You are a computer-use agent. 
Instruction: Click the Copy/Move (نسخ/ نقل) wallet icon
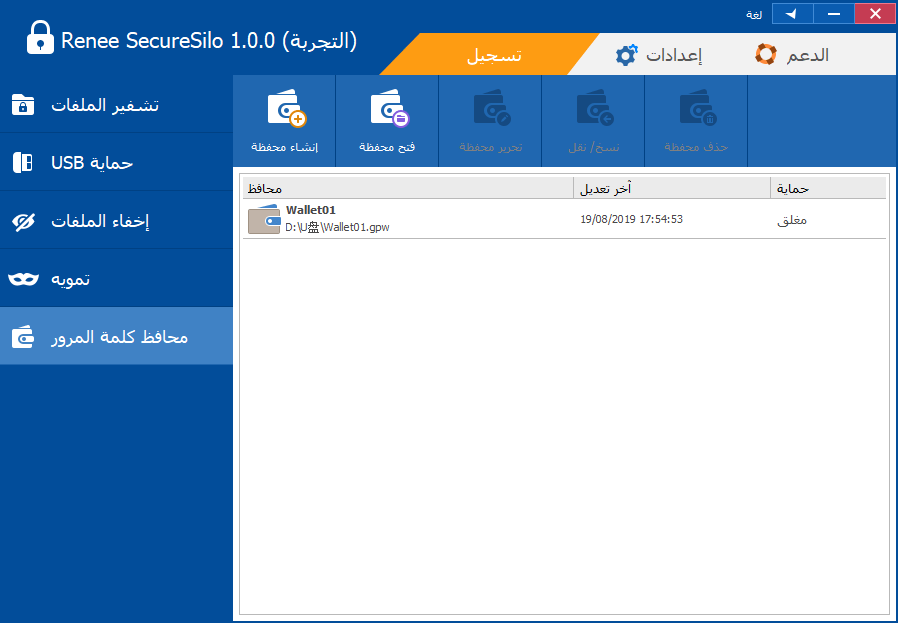point(595,109)
